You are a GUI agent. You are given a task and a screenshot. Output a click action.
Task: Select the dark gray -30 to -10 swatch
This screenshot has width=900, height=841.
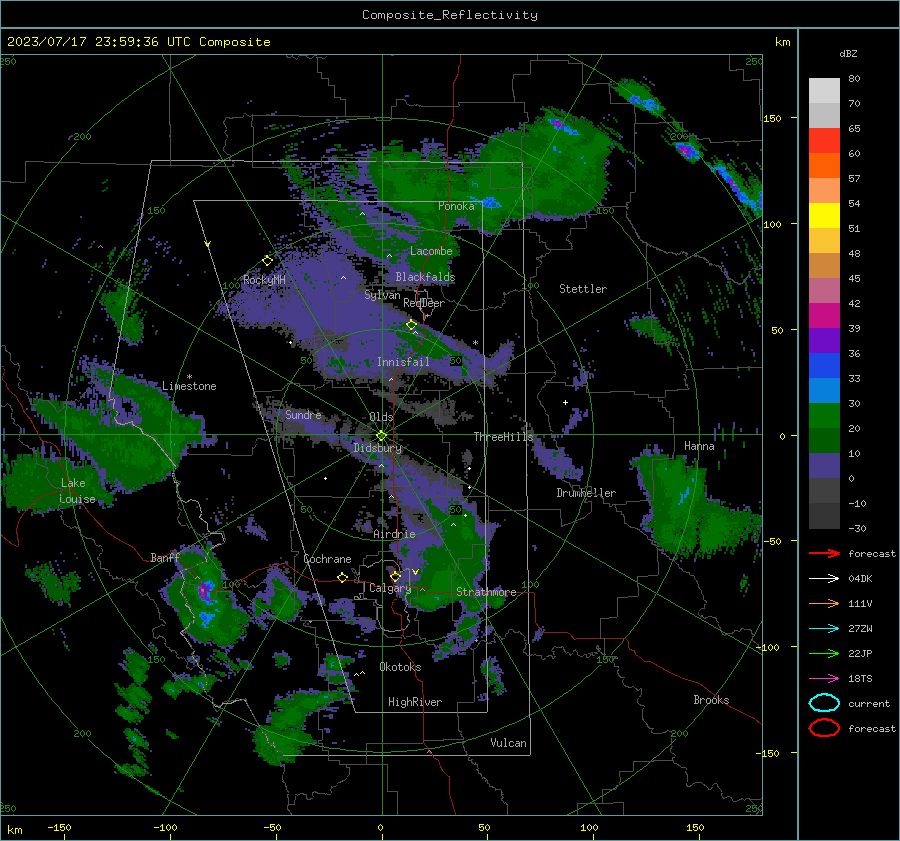[x=824, y=516]
